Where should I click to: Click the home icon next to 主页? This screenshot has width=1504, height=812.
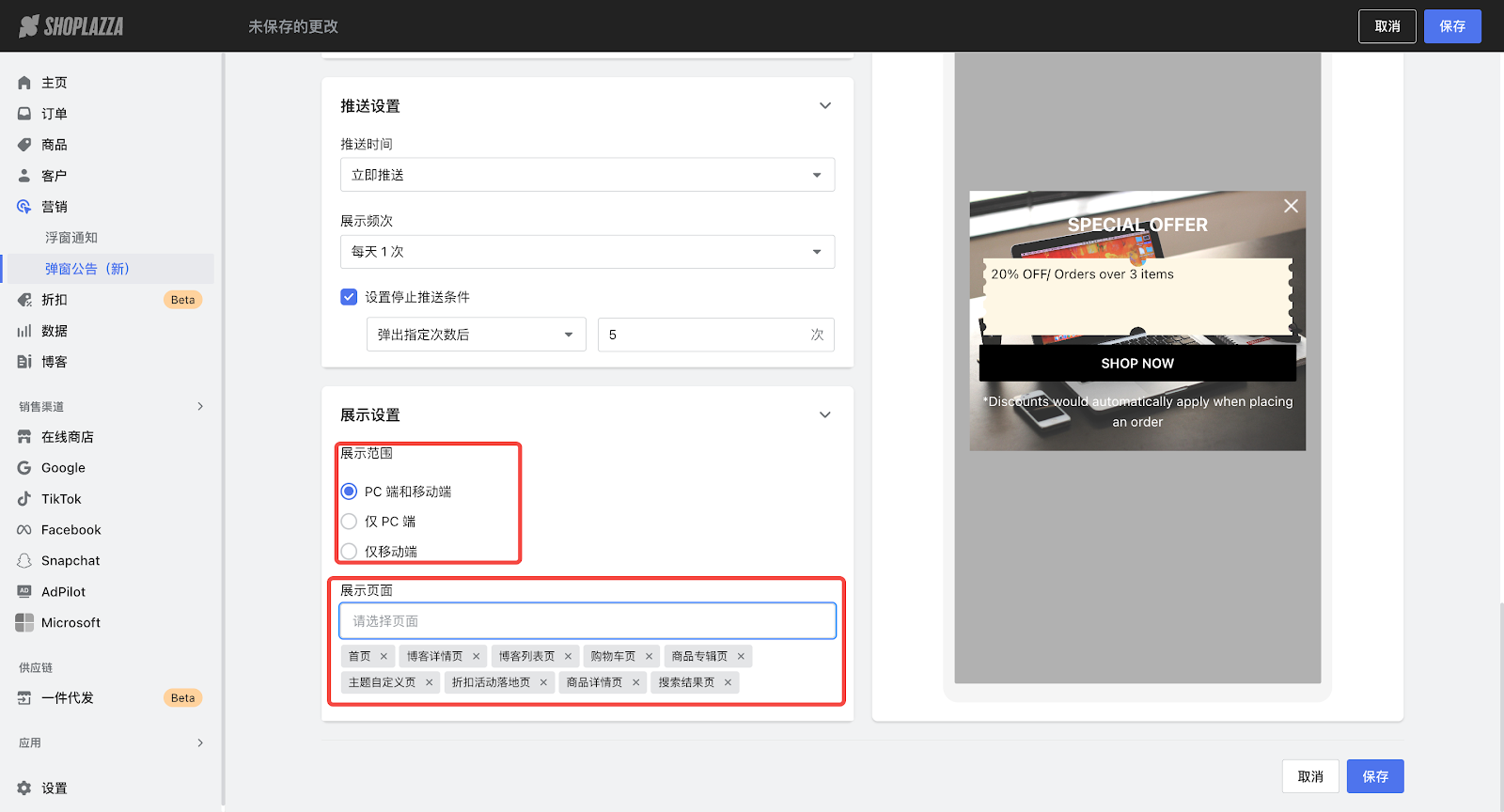tap(24, 83)
